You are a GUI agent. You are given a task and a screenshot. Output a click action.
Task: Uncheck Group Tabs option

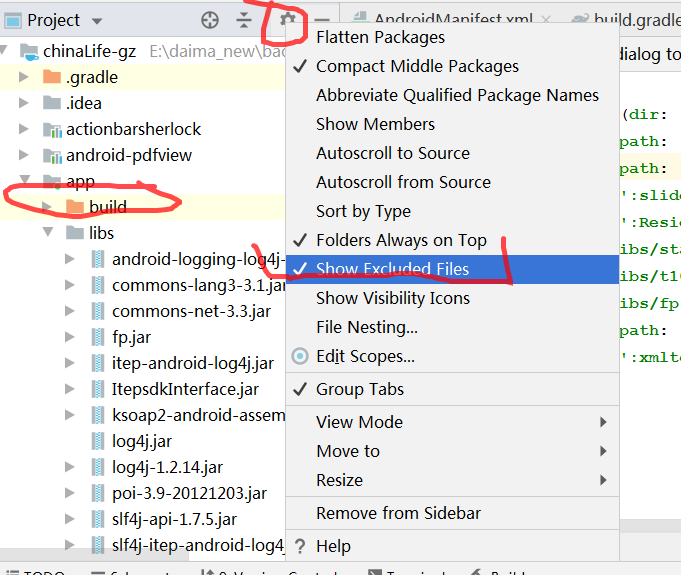(x=452, y=389)
